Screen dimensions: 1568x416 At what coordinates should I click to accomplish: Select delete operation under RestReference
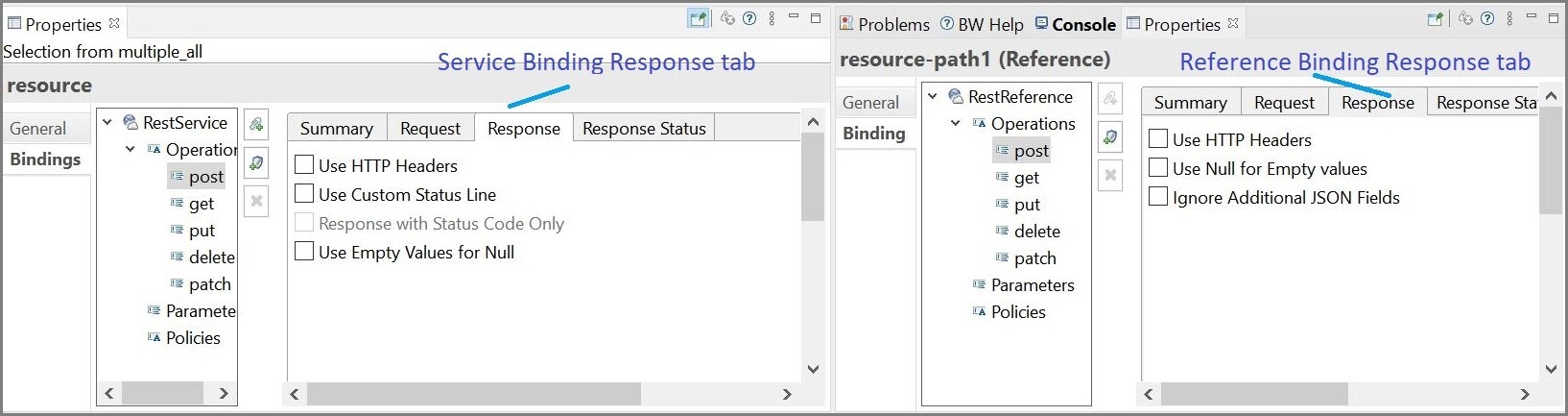coord(1028,231)
